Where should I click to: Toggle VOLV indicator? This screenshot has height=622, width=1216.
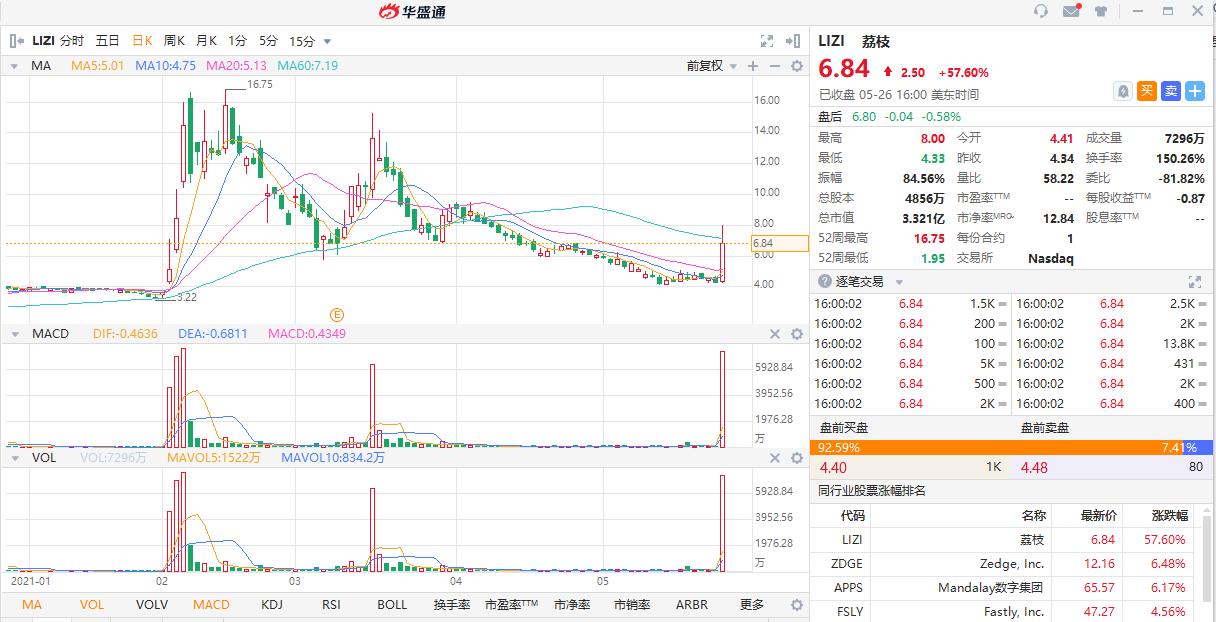(152, 605)
